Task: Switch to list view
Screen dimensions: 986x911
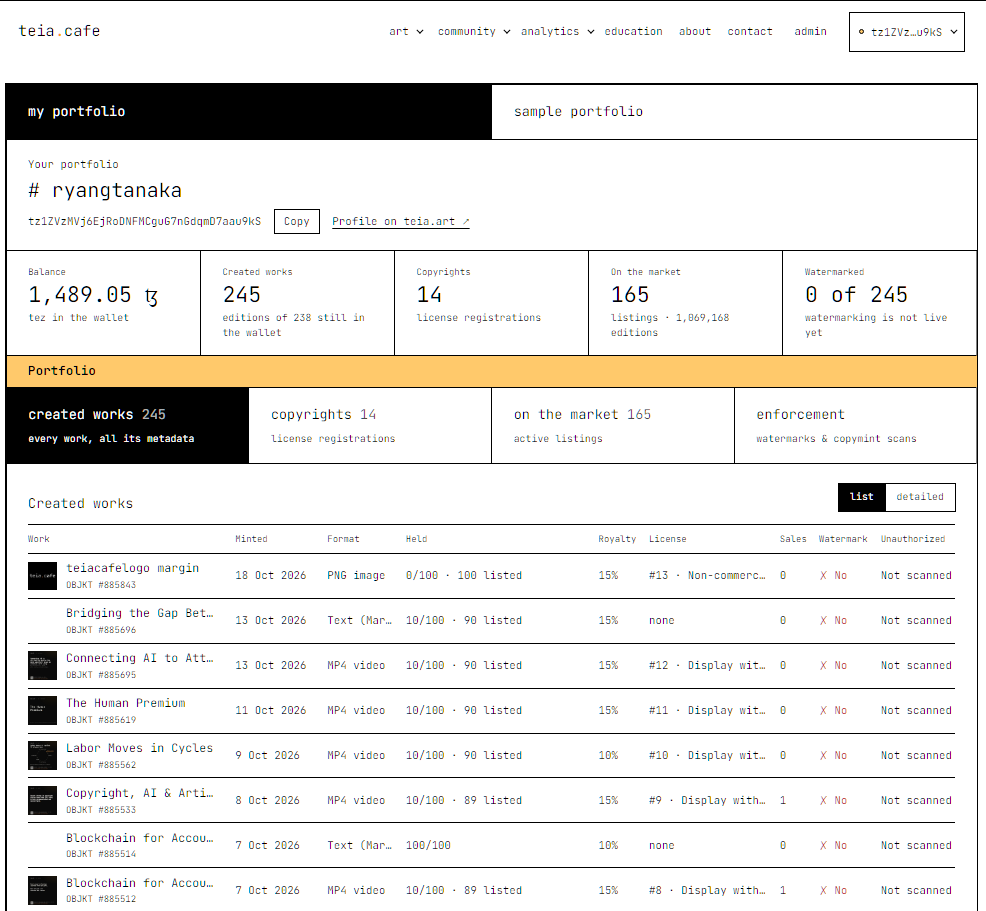Action: click(x=861, y=497)
